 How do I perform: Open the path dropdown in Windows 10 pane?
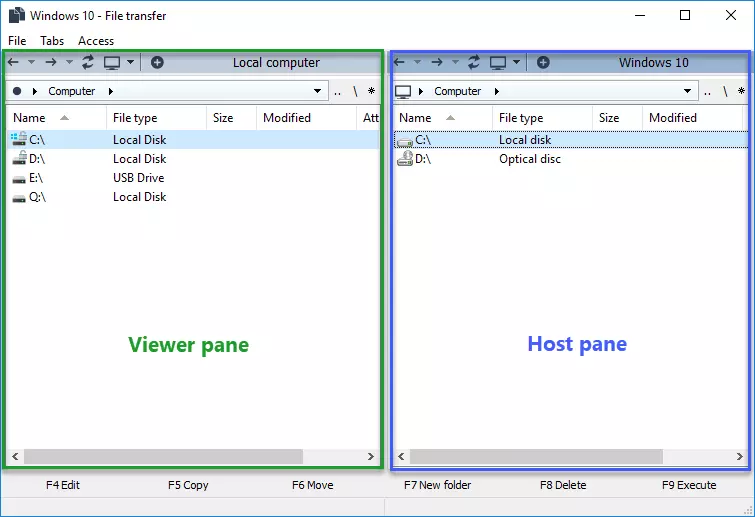click(687, 91)
